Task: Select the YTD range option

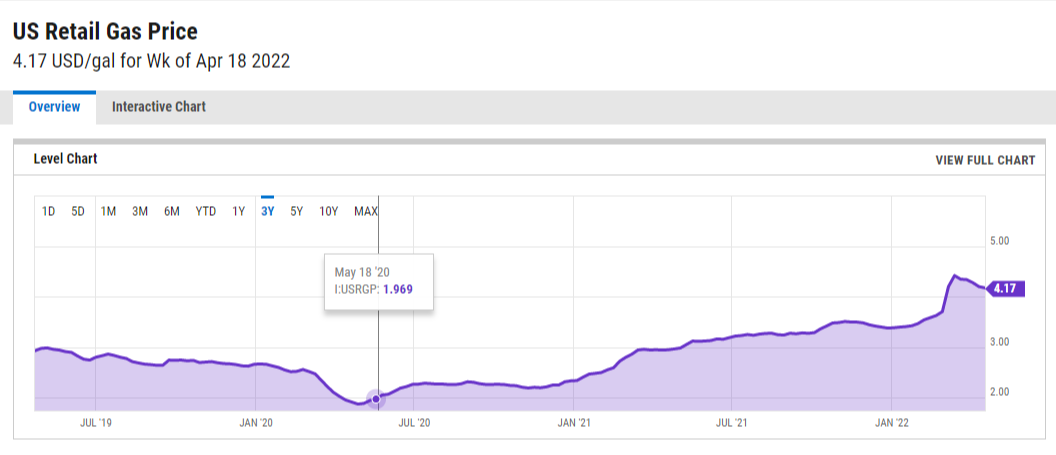Action: [x=205, y=211]
